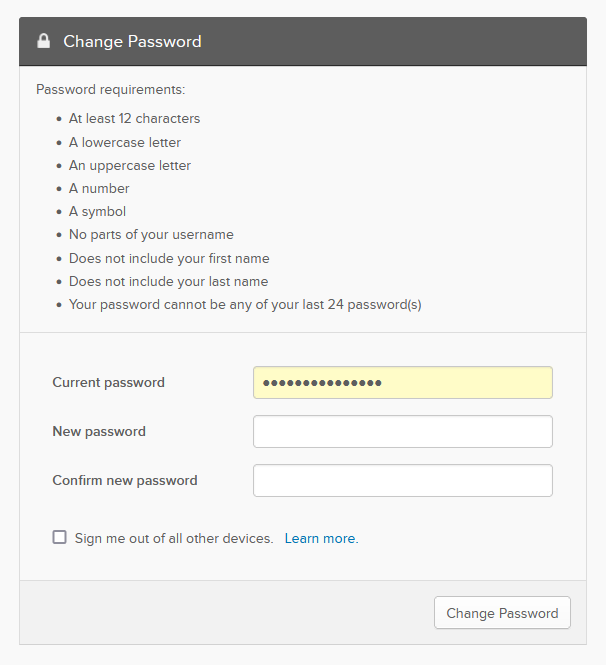Enable sign out of all other devices checkbox
This screenshot has width=606, height=665.
[59, 537]
